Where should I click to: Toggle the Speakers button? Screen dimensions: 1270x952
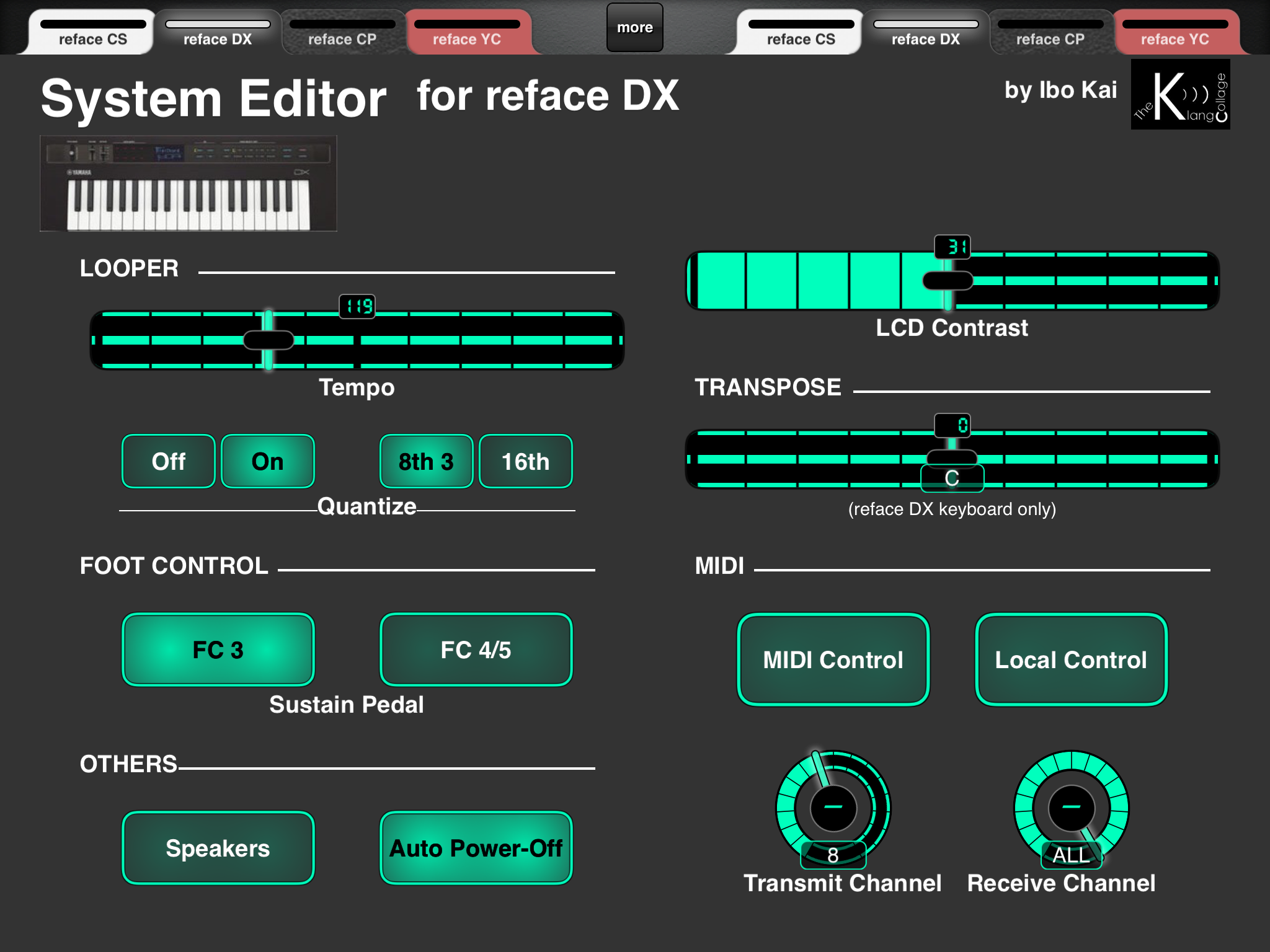tap(218, 848)
